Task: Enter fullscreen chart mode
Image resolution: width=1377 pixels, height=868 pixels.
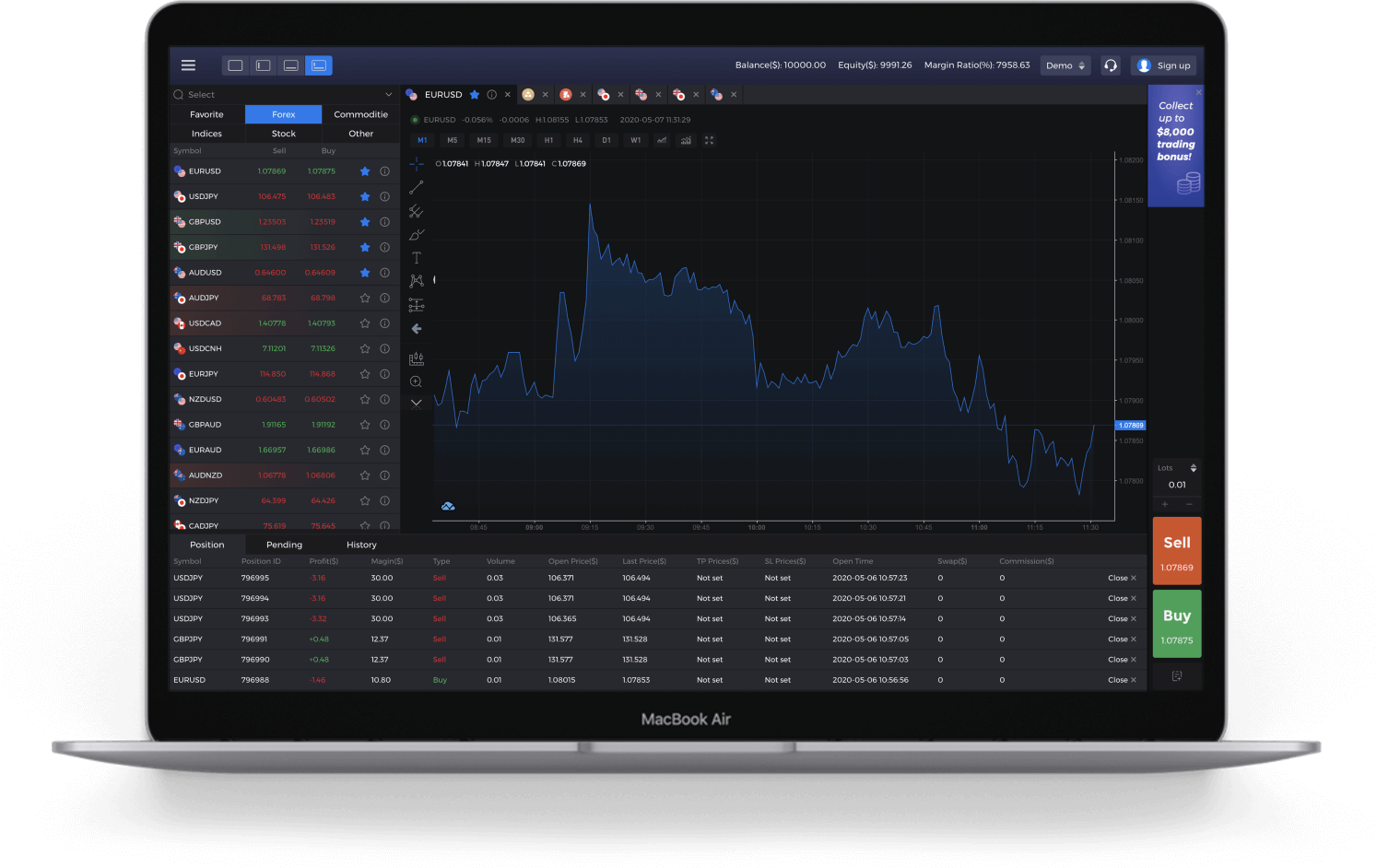Action: [x=709, y=141]
